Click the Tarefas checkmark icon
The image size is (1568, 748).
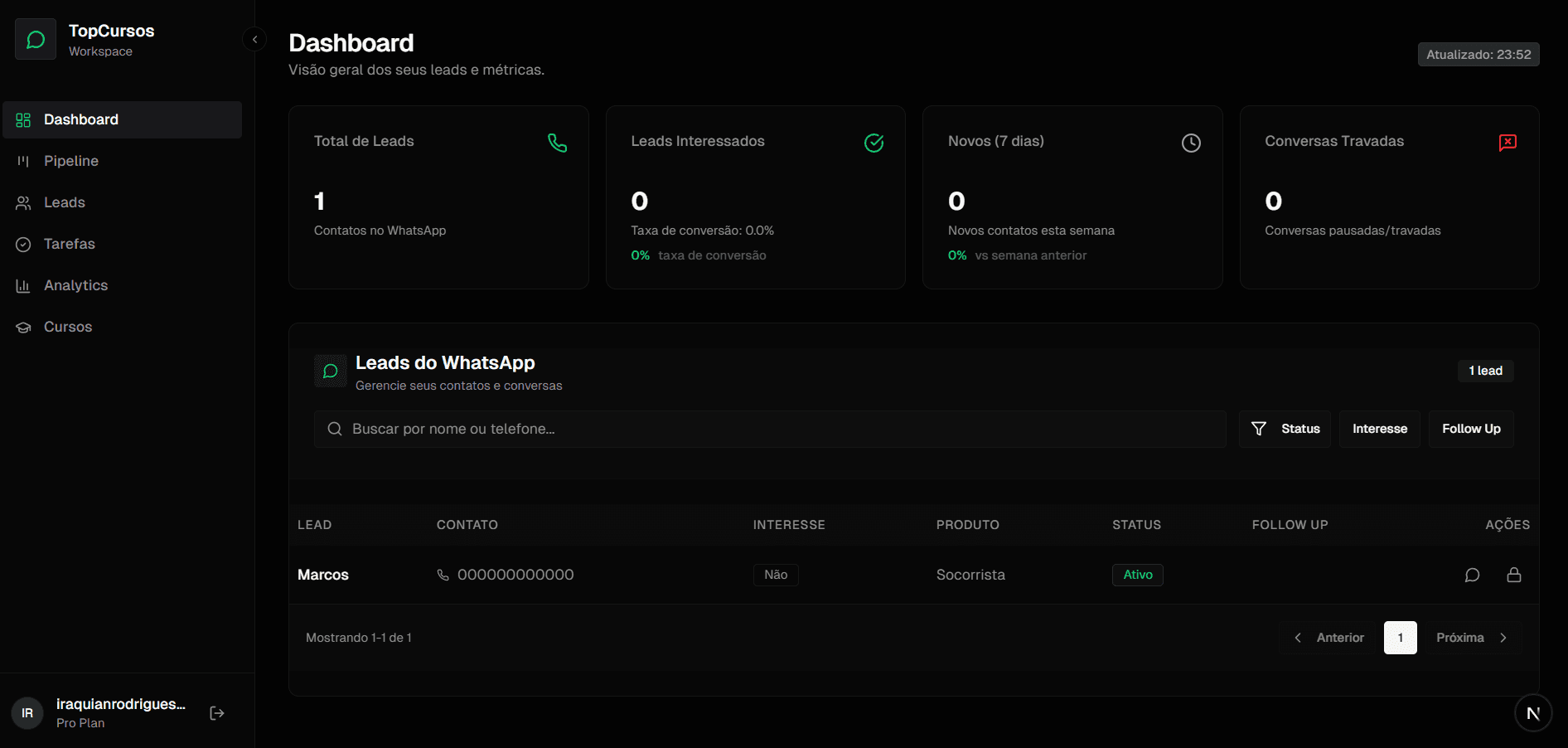tap(25, 244)
